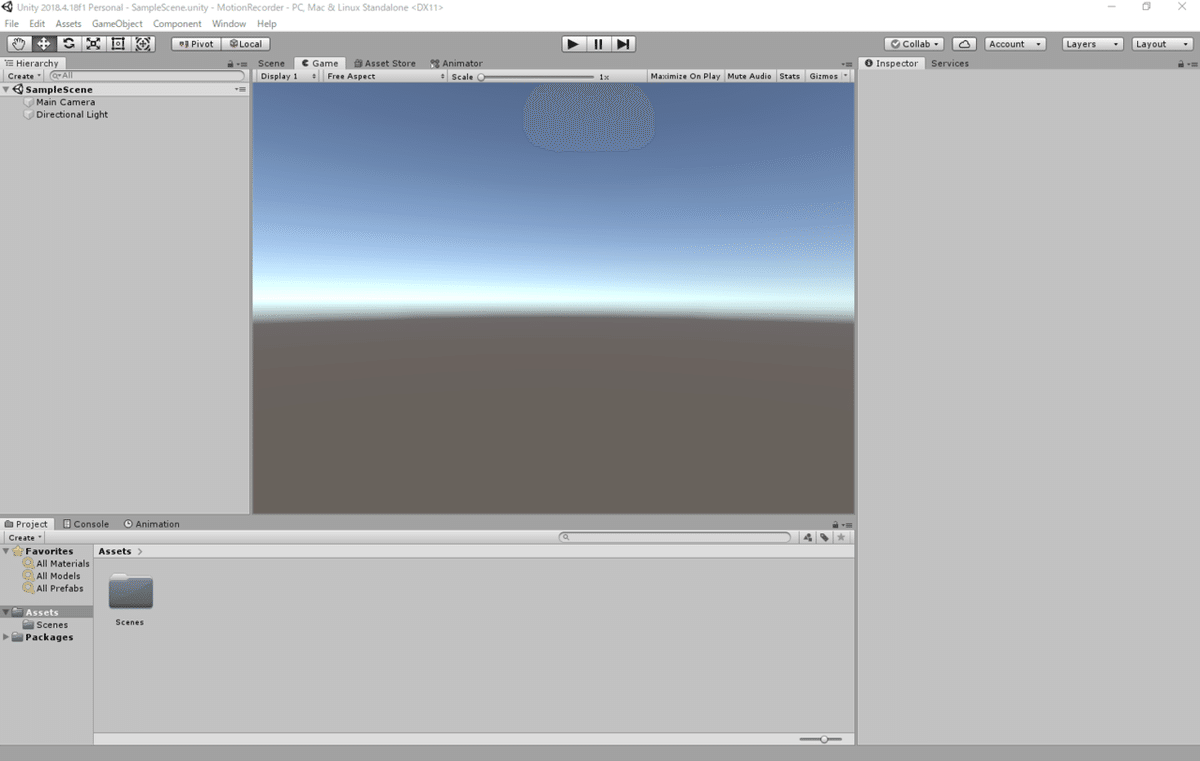Select the Rect Transform tool

pyautogui.click(x=118, y=43)
